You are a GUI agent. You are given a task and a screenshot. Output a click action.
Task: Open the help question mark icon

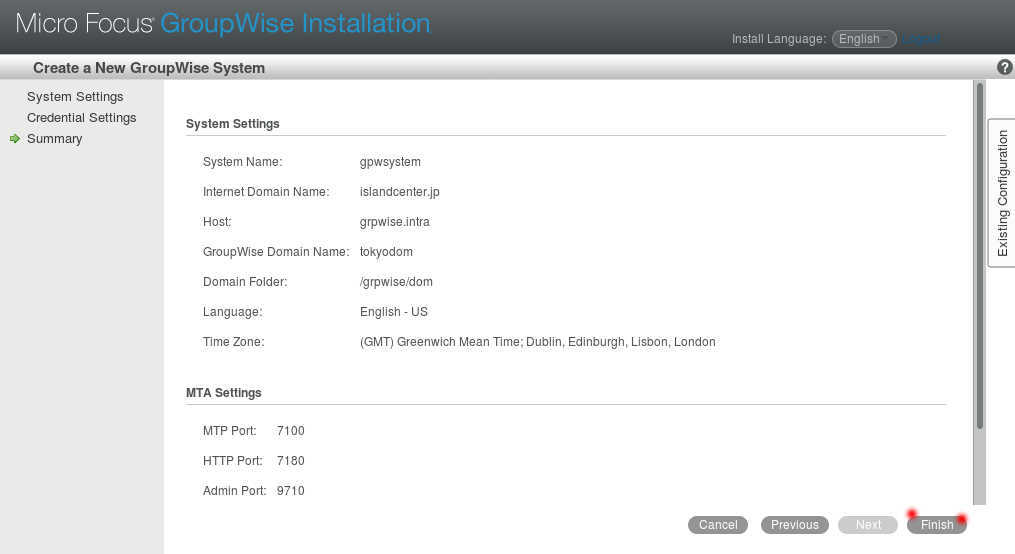coord(1005,67)
